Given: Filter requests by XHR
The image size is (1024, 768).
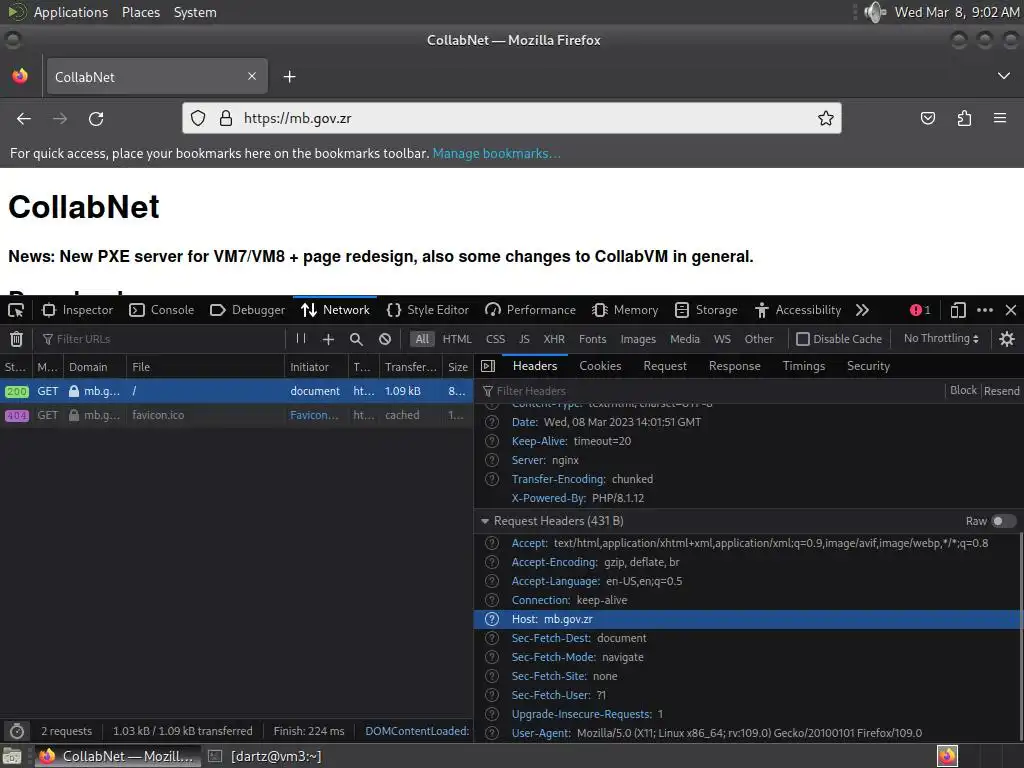Looking at the screenshot, I should tap(554, 339).
